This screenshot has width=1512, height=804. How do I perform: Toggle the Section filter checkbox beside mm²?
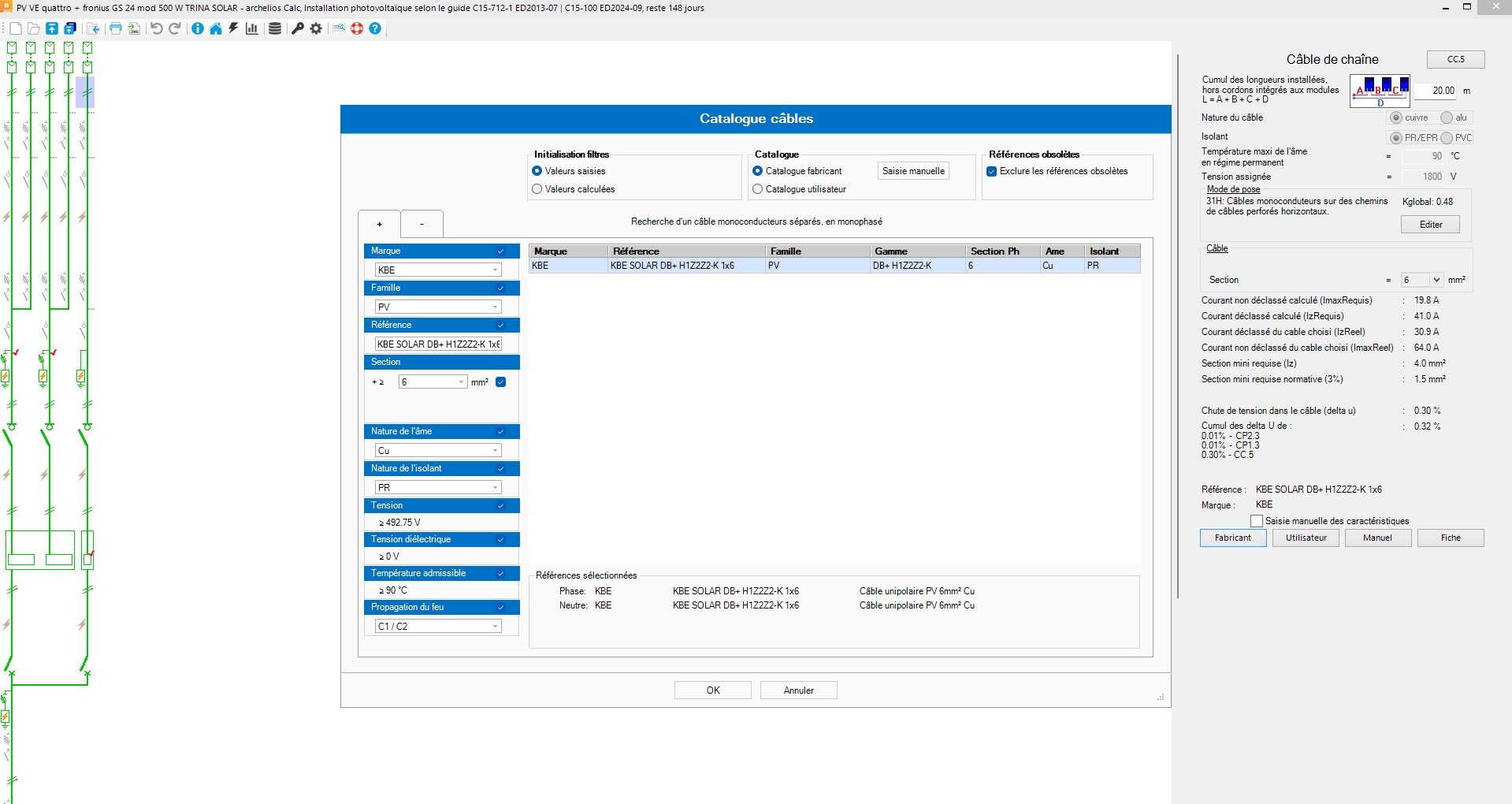click(x=500, y=382)
